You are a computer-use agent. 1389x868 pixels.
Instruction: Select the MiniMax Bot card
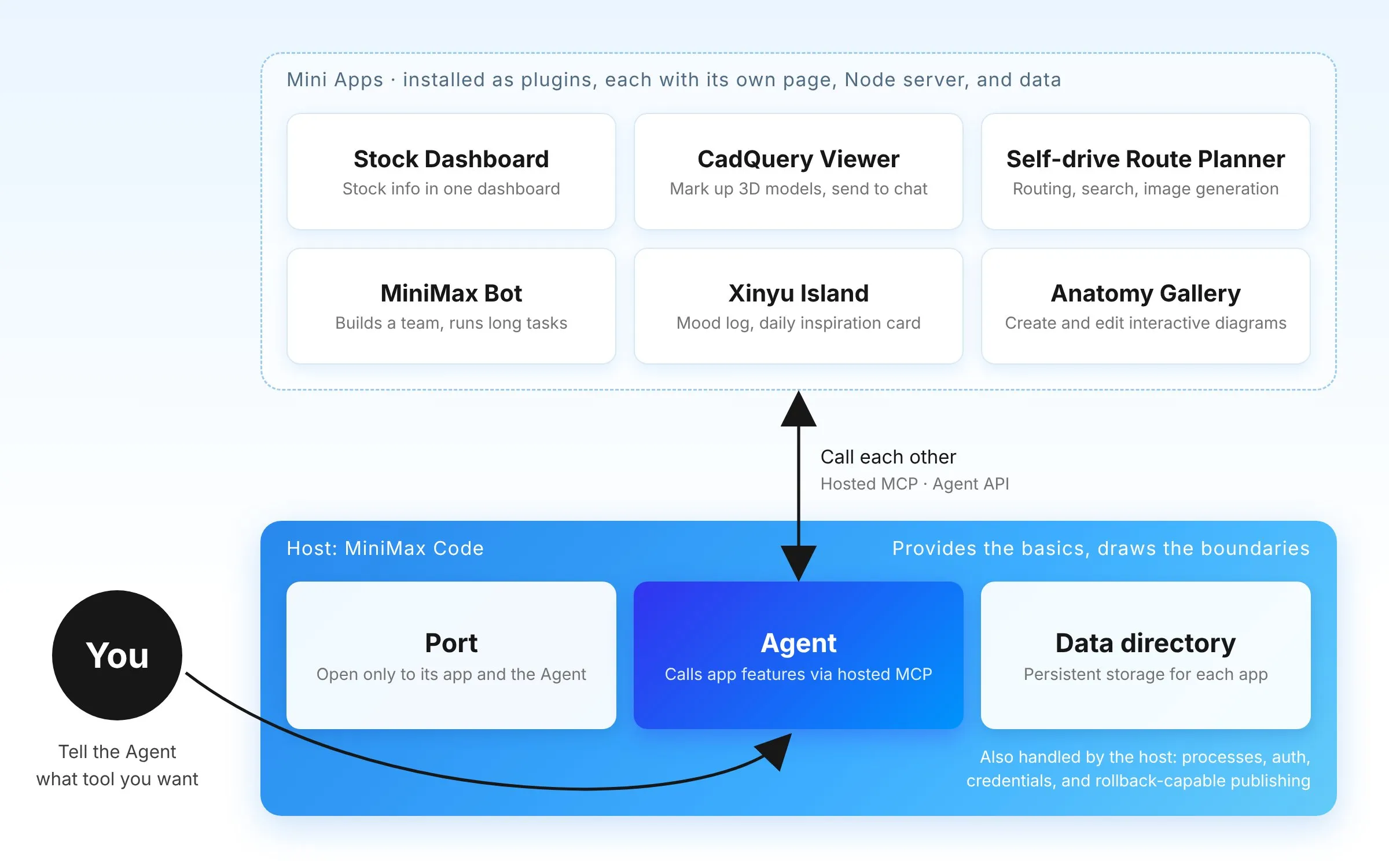451,306
